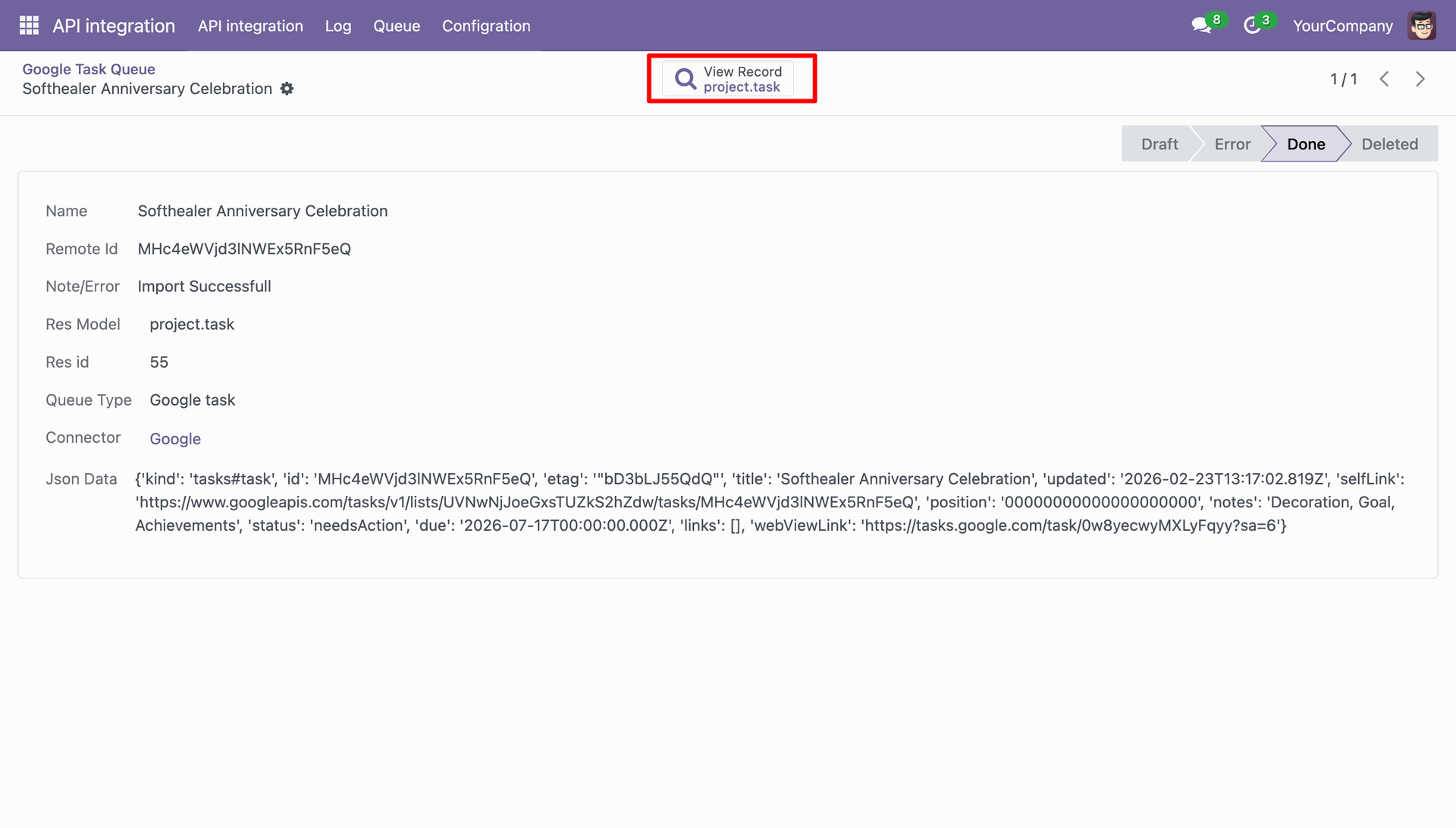
Task: Open the Google connector link
Action: coord(175,439)
